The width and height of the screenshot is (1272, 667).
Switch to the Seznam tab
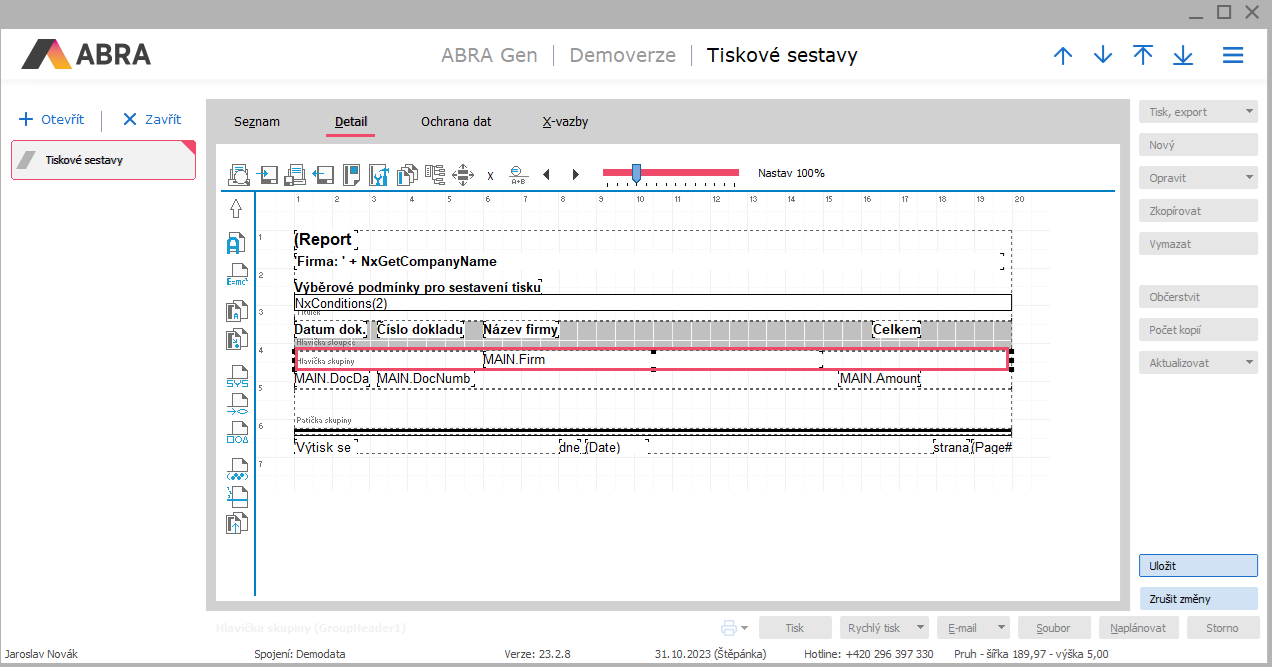point(257,122)
